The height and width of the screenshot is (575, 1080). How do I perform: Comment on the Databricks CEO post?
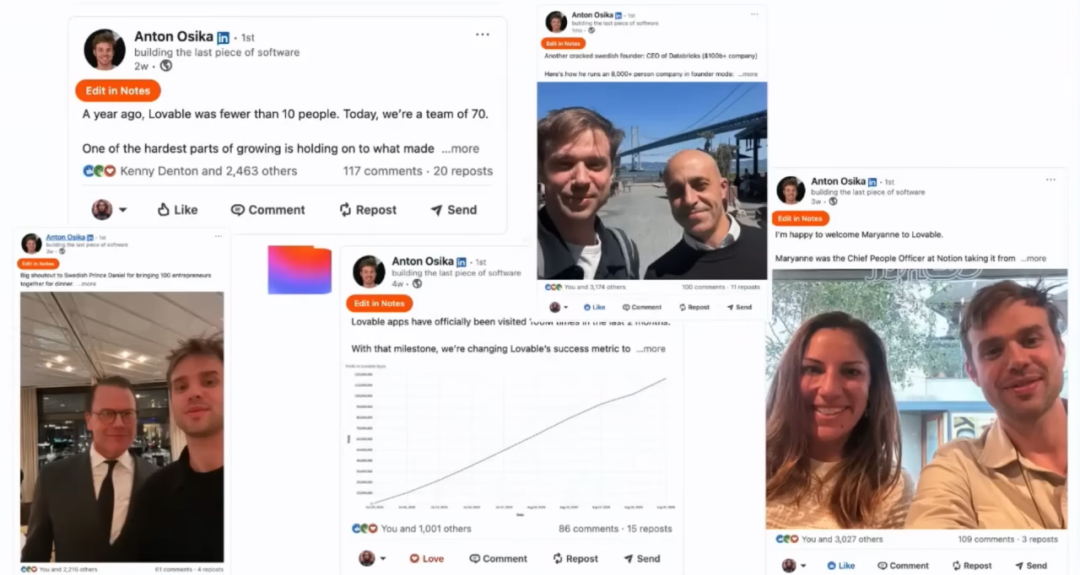tap(641, 307)
